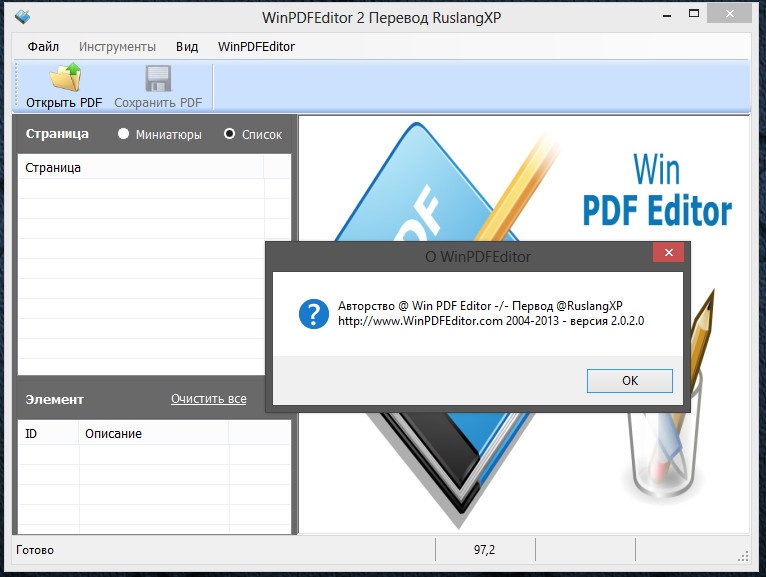The image size is (766, 577).
Task: Click the Save PDF floppy disk icon
Action: [158, 78]
